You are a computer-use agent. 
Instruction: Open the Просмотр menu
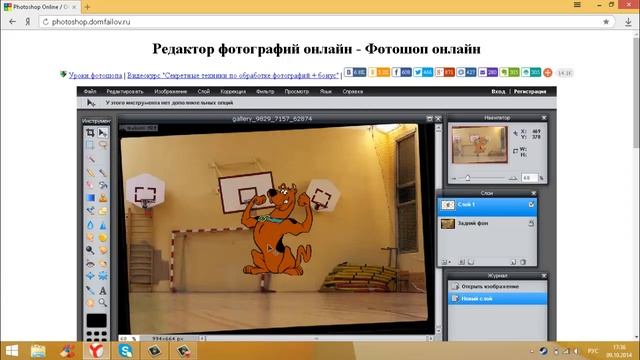297,91
